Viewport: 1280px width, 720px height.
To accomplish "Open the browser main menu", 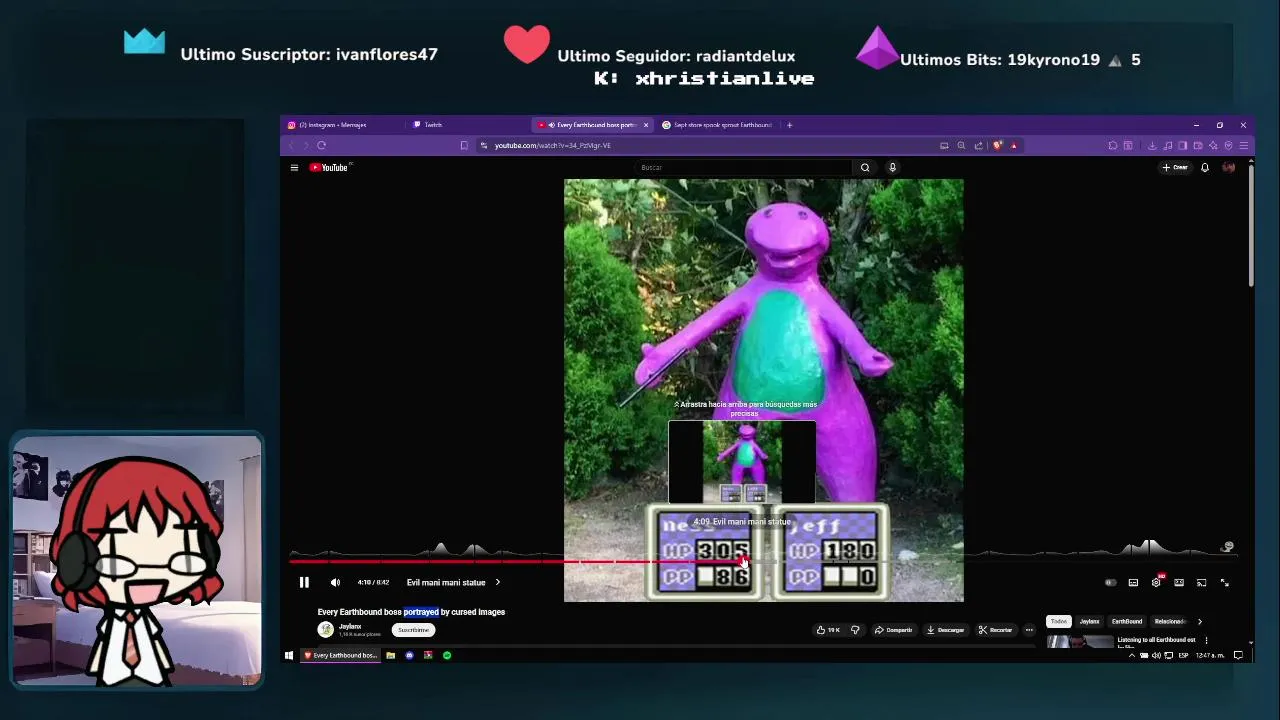I will tap(1244, 145).
